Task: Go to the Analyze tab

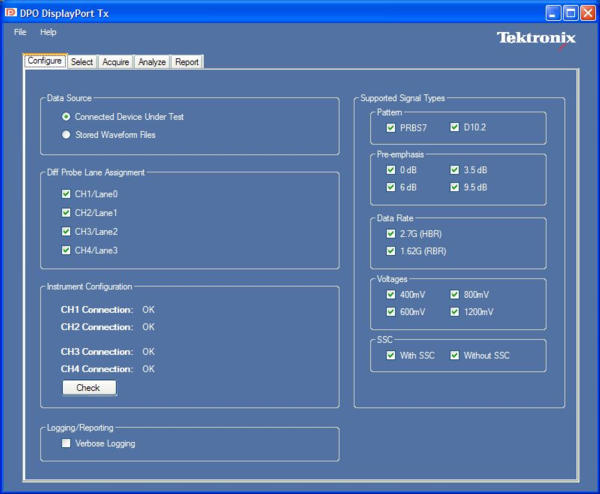Action: 152,62
